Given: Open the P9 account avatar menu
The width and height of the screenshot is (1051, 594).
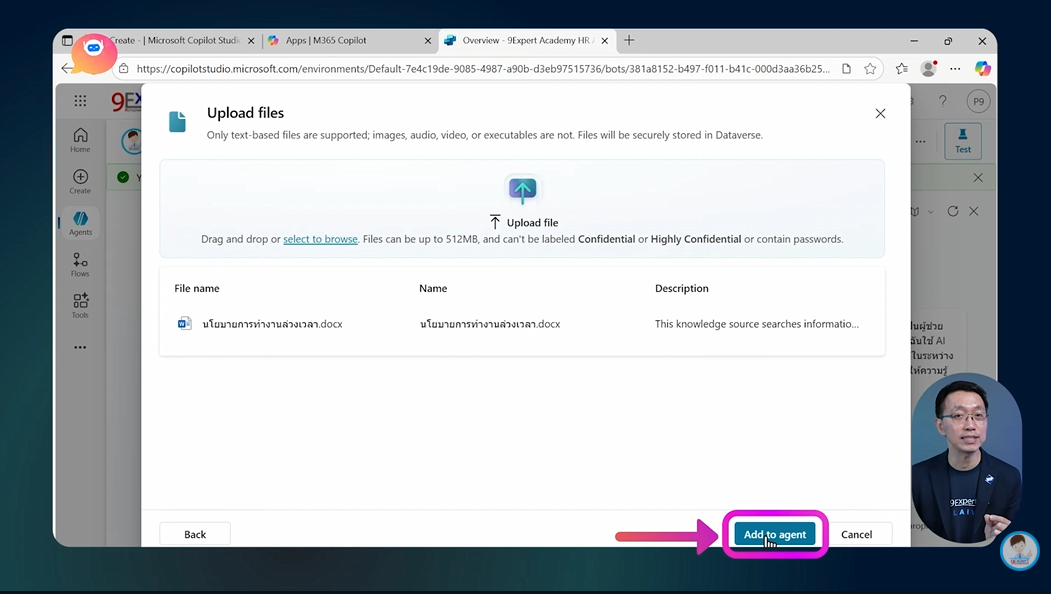Looking at the screenshot, I should (977, 100).
